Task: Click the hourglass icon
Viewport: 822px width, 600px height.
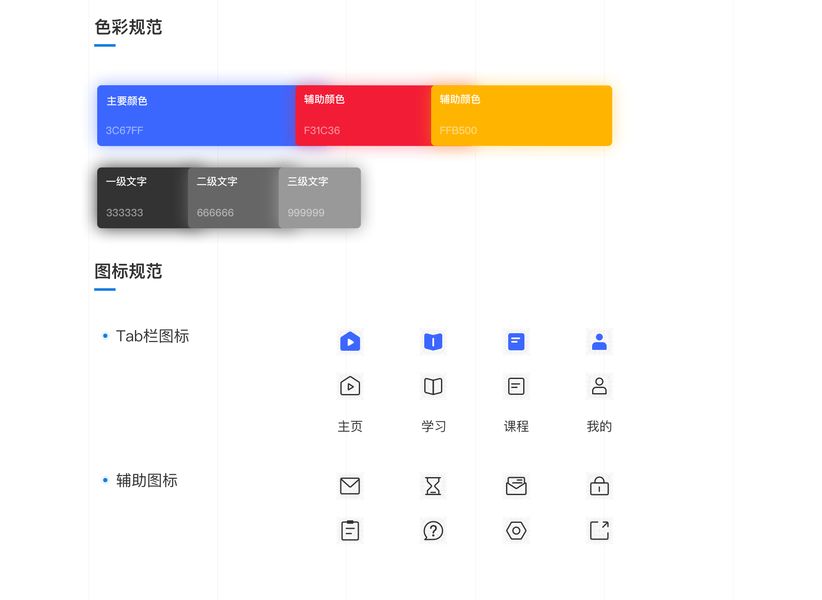Action: 433,486
